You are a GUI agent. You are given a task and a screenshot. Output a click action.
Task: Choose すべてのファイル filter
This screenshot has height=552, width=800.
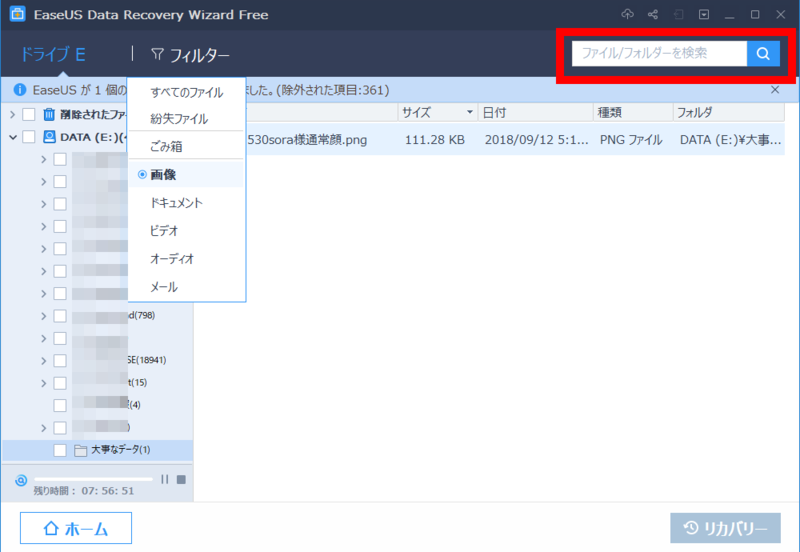tap(187, 92)
